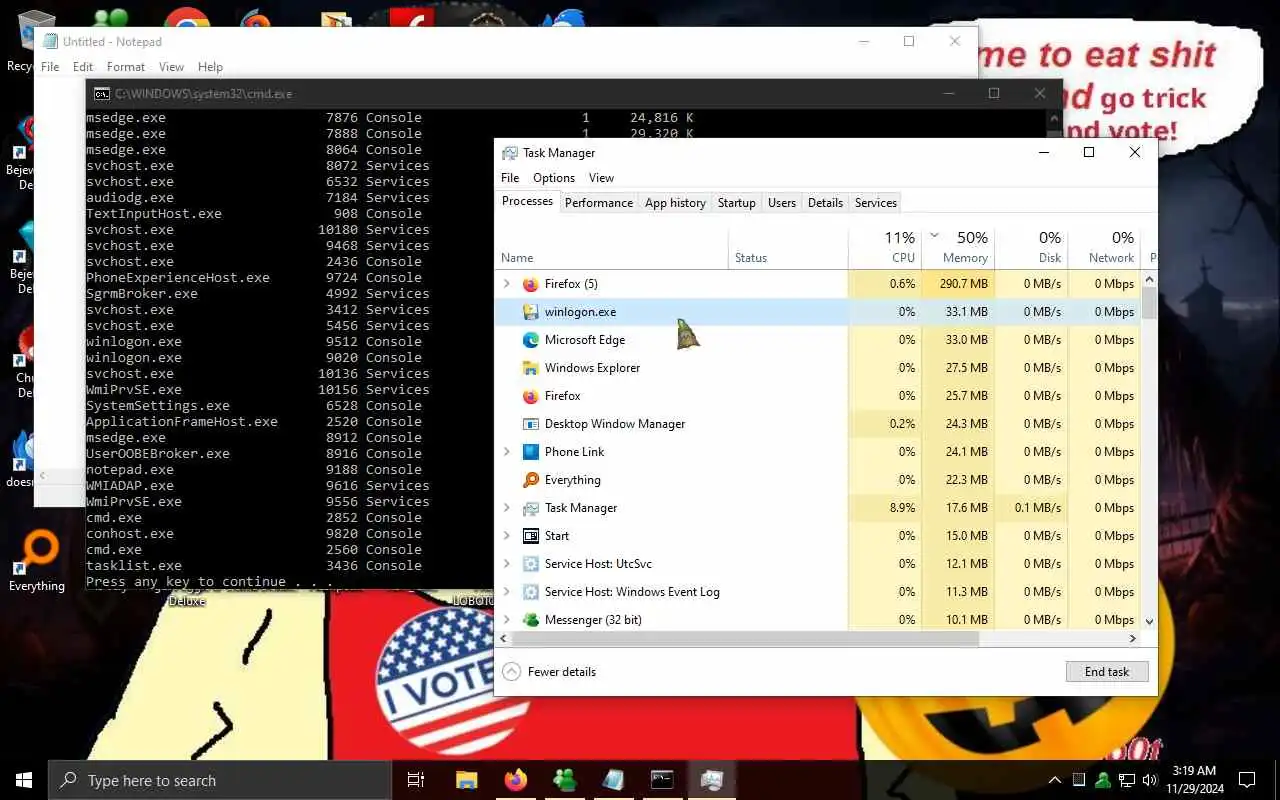Screen dimensions: 1280x800
Task: Switch to the Performance tab
Action: click(599, 202)
